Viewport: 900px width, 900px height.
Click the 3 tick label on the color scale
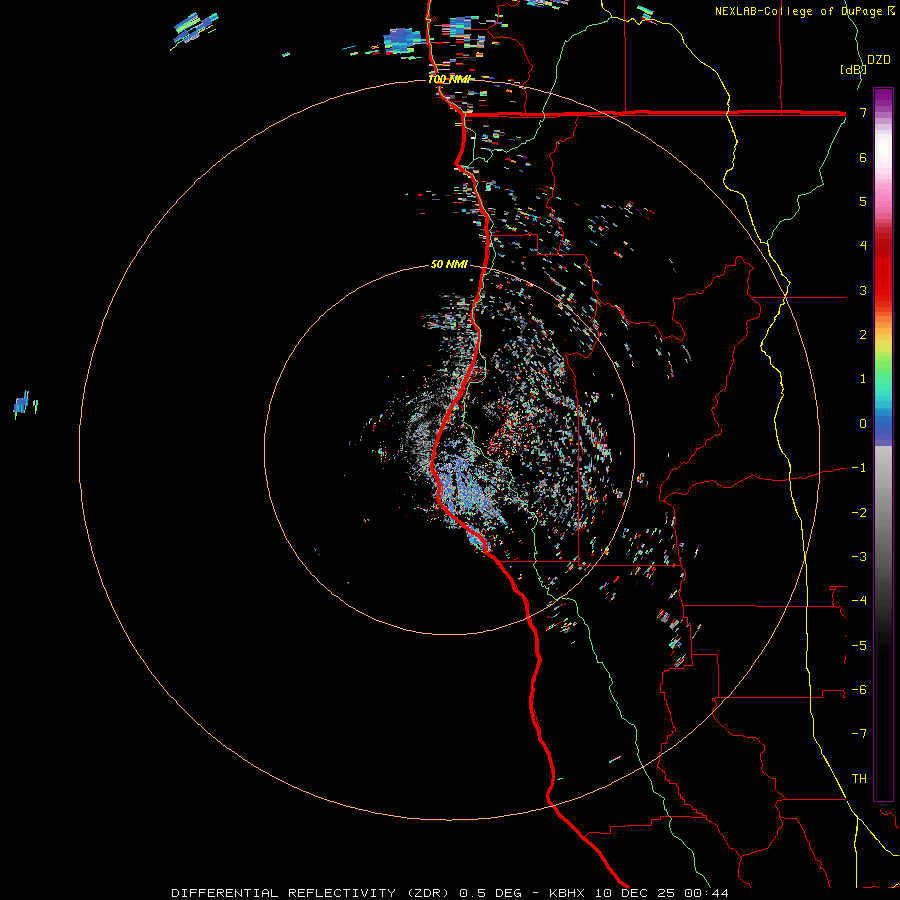tap(863, 290)
